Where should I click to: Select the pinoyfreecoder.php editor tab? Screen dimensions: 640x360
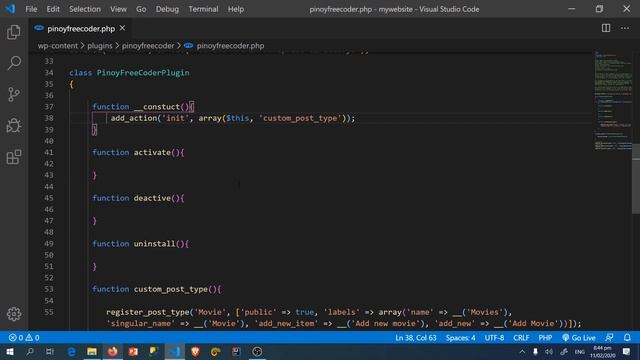click(80, 28)
